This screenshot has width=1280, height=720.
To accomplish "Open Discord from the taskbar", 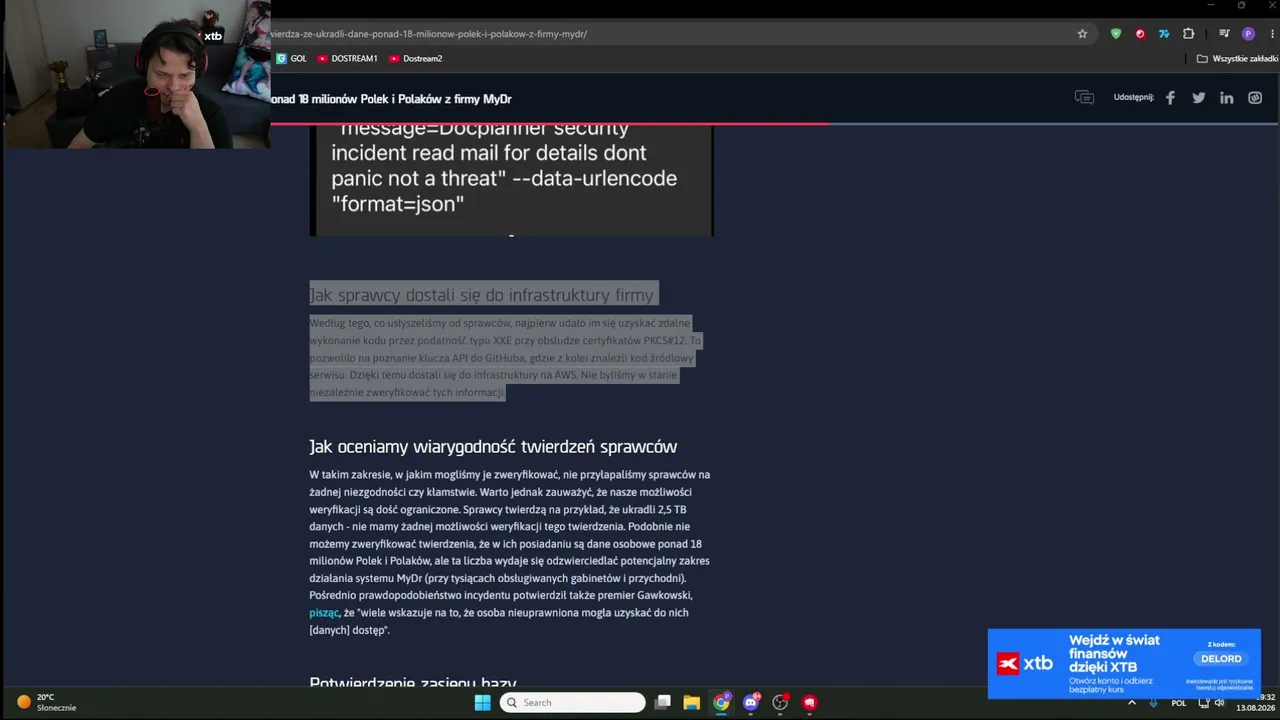I will 751,702.
